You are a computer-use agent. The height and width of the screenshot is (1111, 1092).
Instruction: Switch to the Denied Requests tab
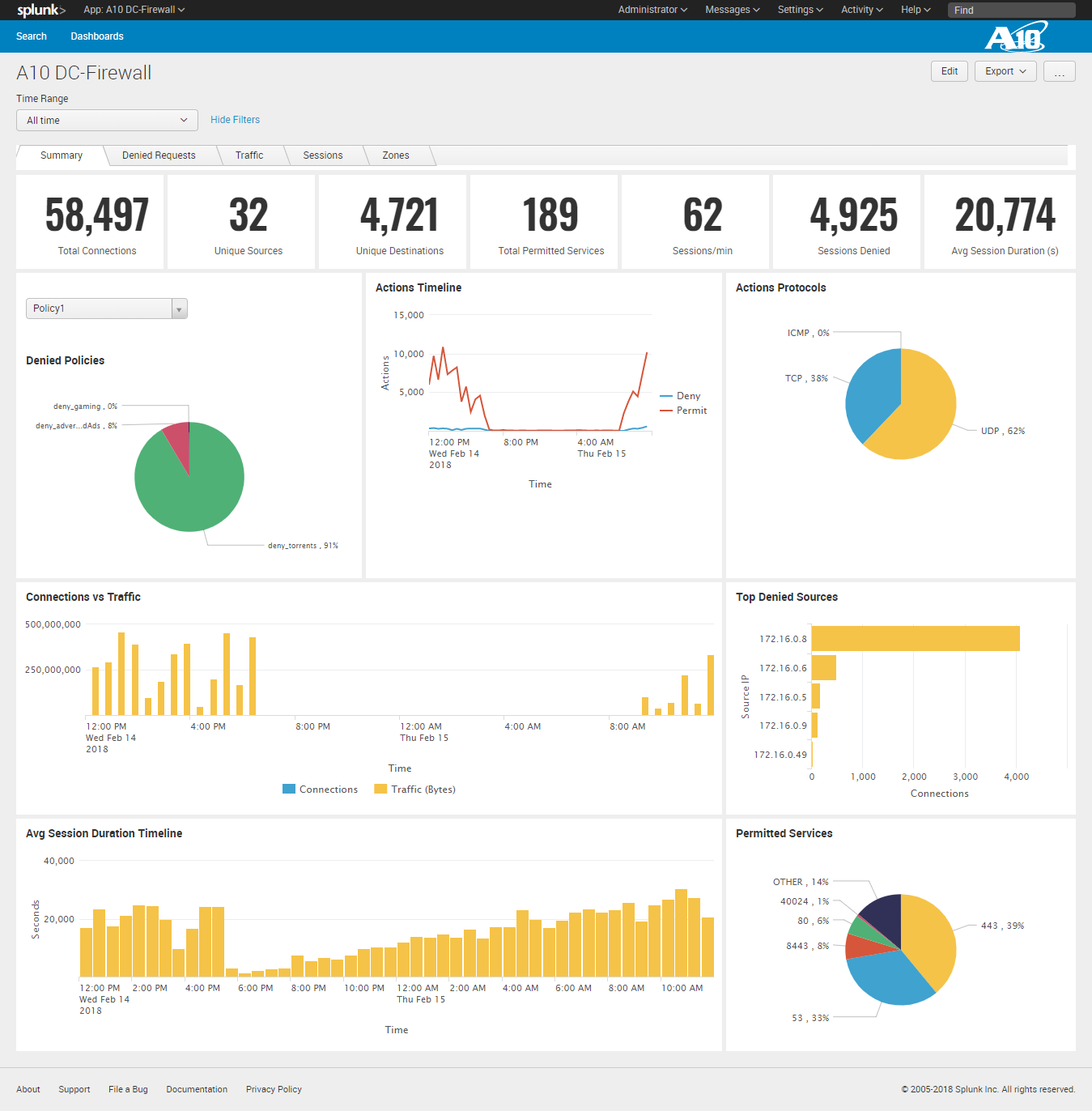[x=159, y=155]
